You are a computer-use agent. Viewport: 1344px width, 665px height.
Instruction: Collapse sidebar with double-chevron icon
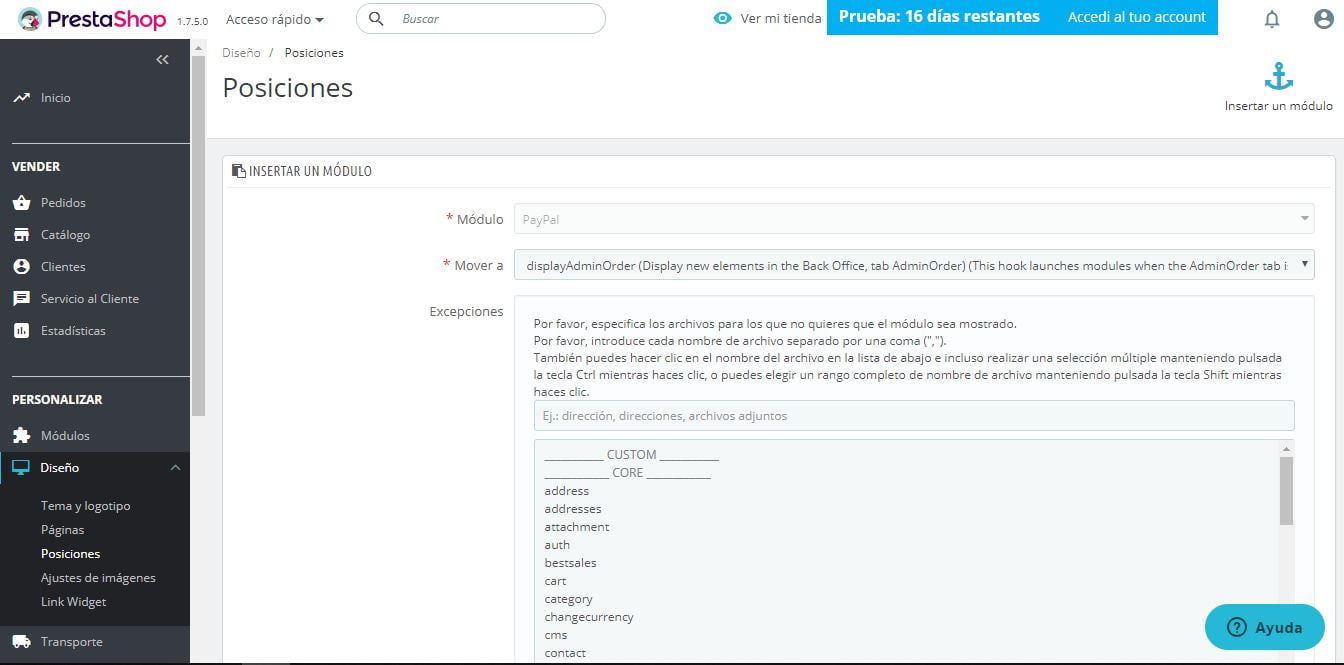click(163, 60)
